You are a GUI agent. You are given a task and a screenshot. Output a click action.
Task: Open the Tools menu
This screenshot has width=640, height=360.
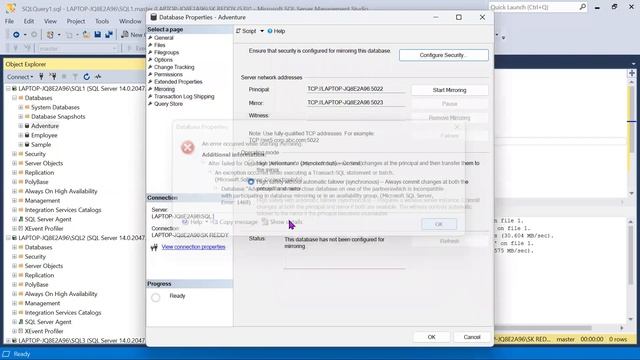point(102,21)
